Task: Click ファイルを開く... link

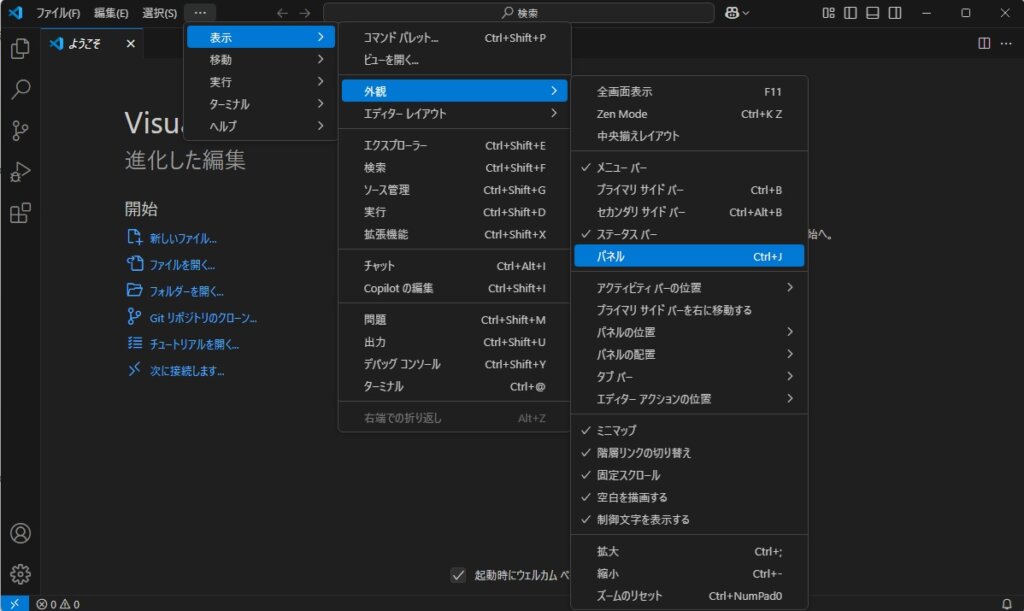Action: pos(182,265)
